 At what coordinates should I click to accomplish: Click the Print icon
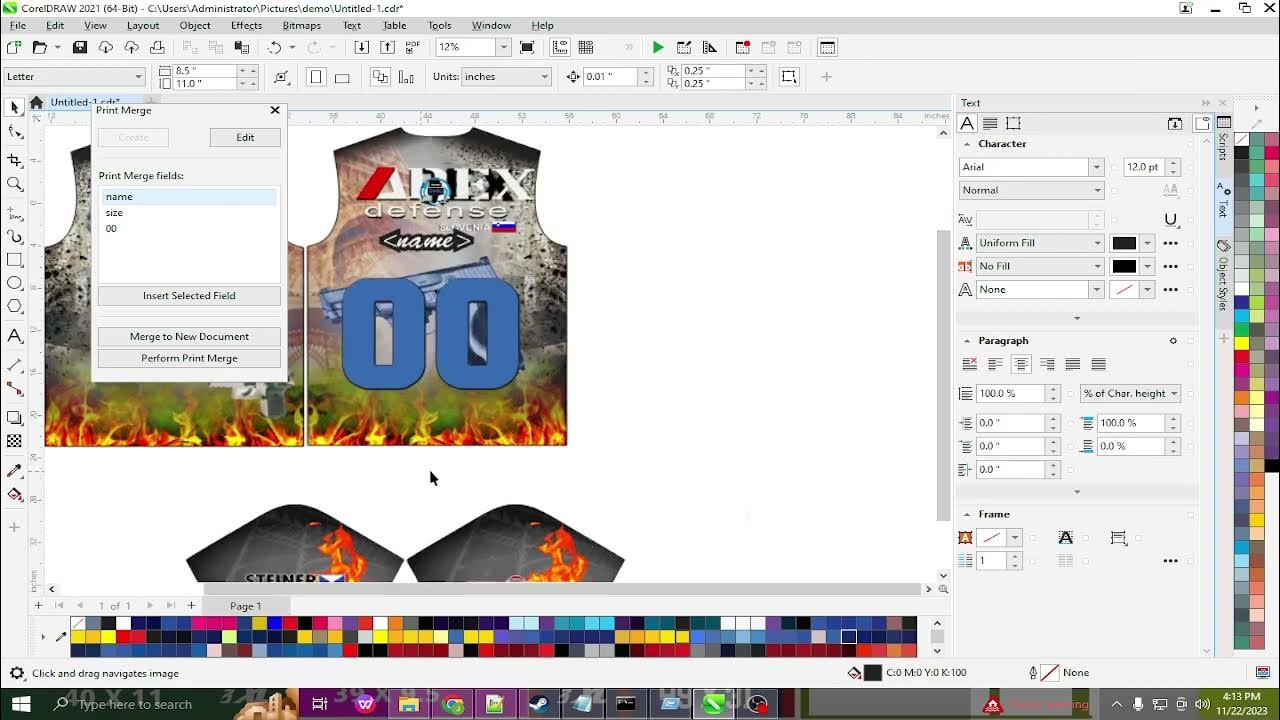point(157,47)
